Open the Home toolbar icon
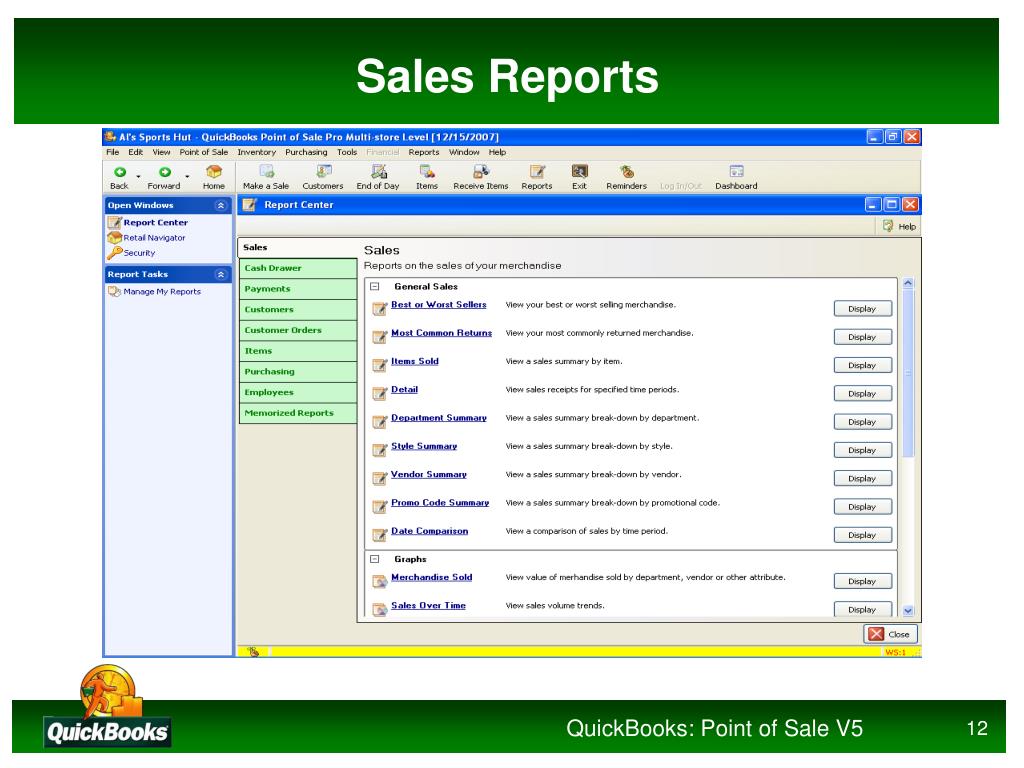 pyautogui.click(x=214, y=177)
